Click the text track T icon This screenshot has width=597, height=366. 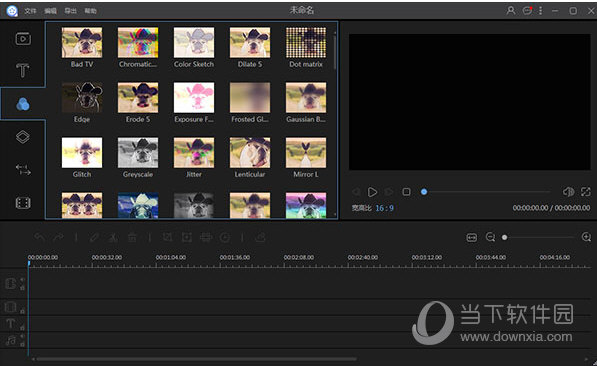tap(10, 324)
